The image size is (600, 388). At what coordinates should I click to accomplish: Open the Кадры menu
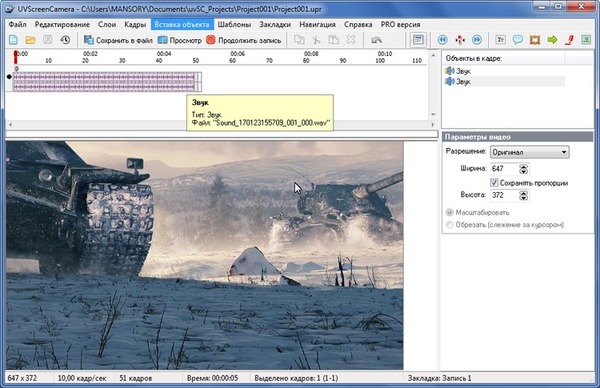click(135, 24)
